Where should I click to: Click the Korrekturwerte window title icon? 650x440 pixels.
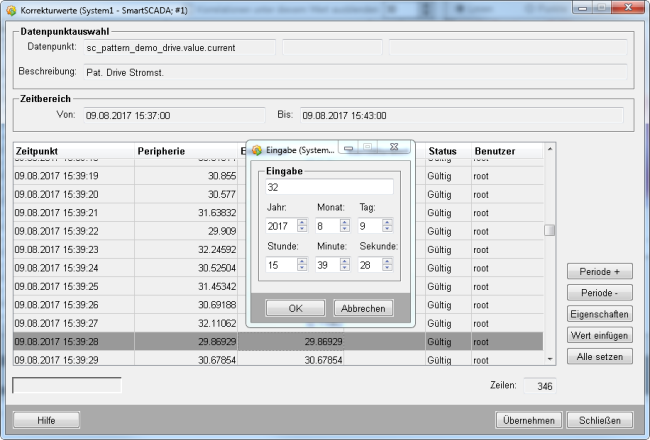(11, 9)
